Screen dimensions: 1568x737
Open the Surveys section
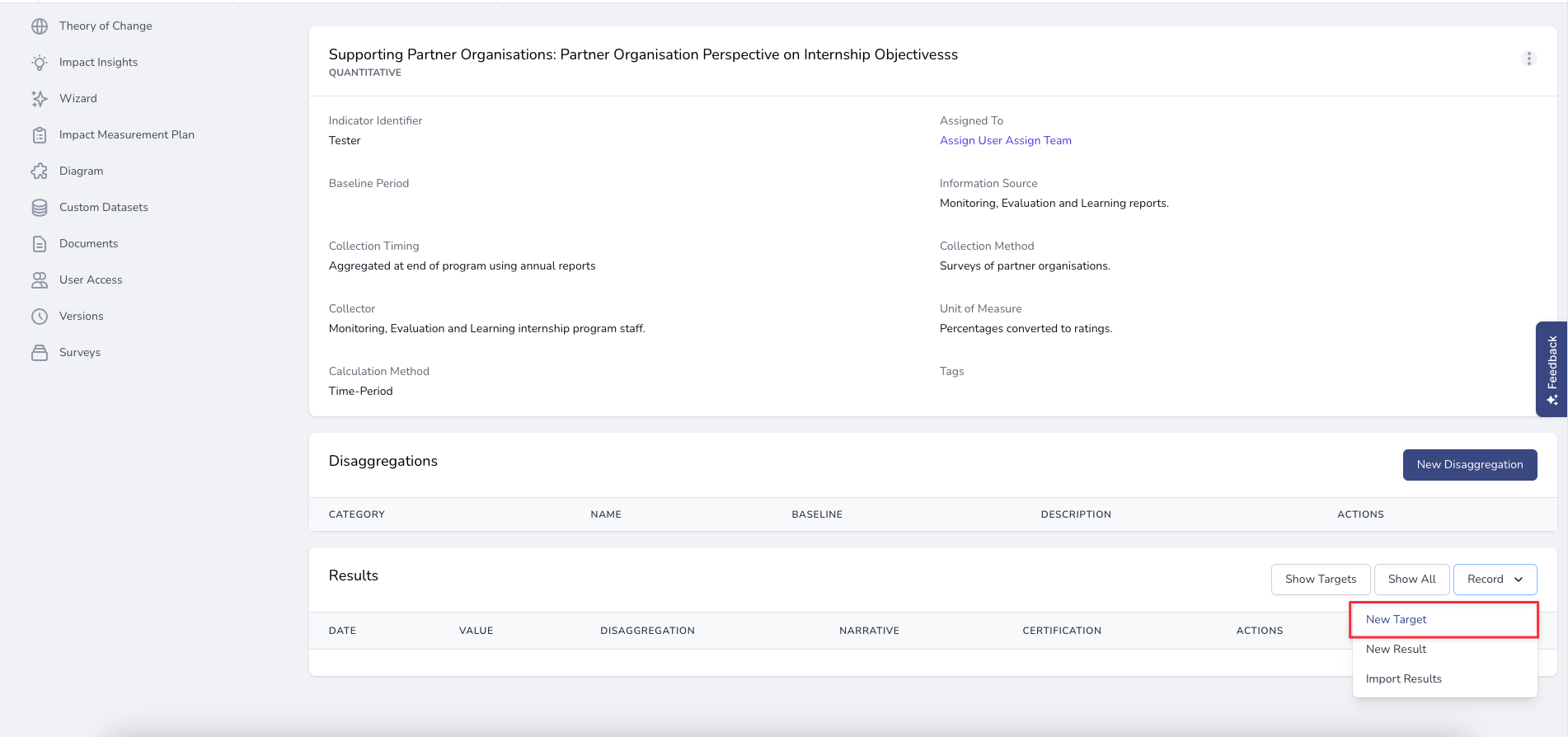point(80,352)
